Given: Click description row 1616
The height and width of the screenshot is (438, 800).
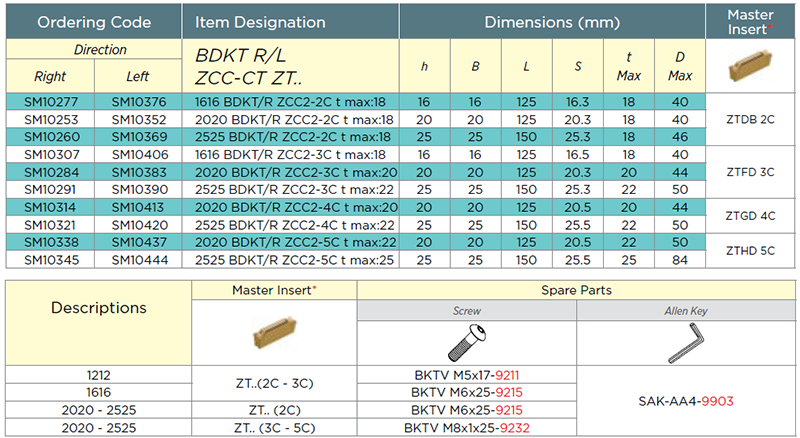Looking at the screenshot, I should click(98, 393).
